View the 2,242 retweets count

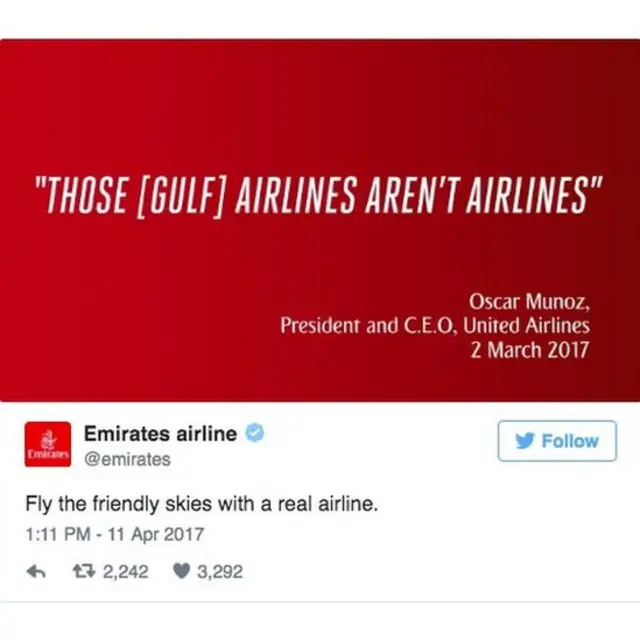coord(126,572)
